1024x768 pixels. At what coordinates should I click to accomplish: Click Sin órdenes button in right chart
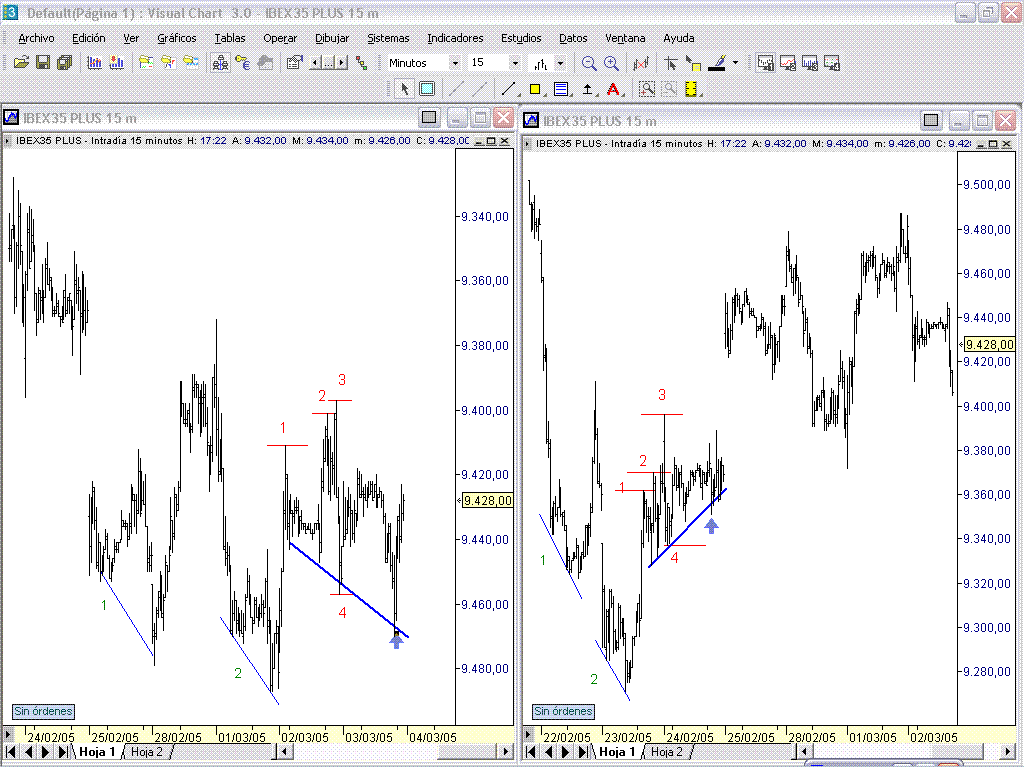[x=563, y=711]
